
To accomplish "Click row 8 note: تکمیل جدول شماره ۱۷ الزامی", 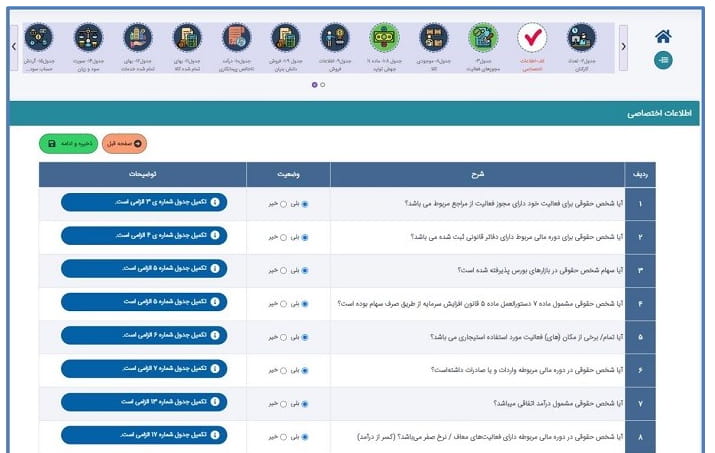I will (144, 435).
